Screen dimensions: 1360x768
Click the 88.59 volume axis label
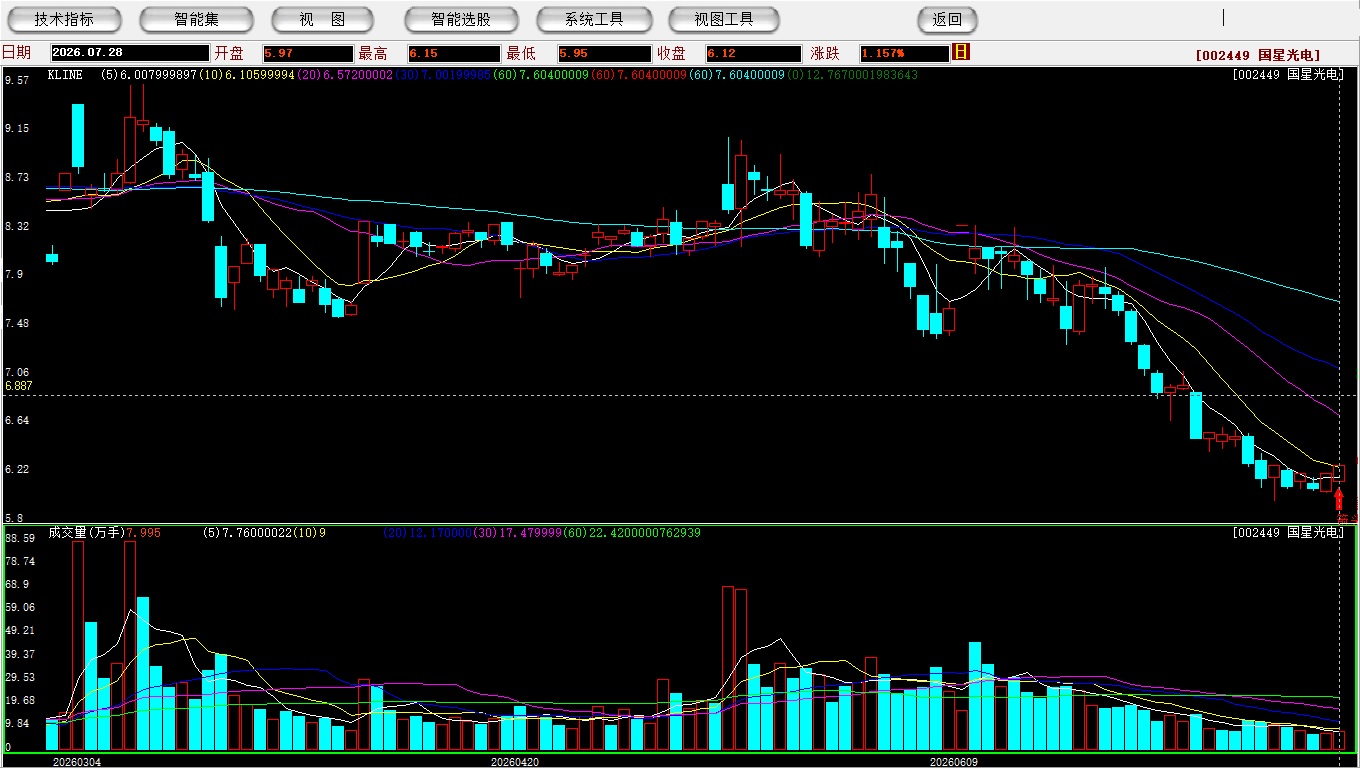(x=20, y=538)
